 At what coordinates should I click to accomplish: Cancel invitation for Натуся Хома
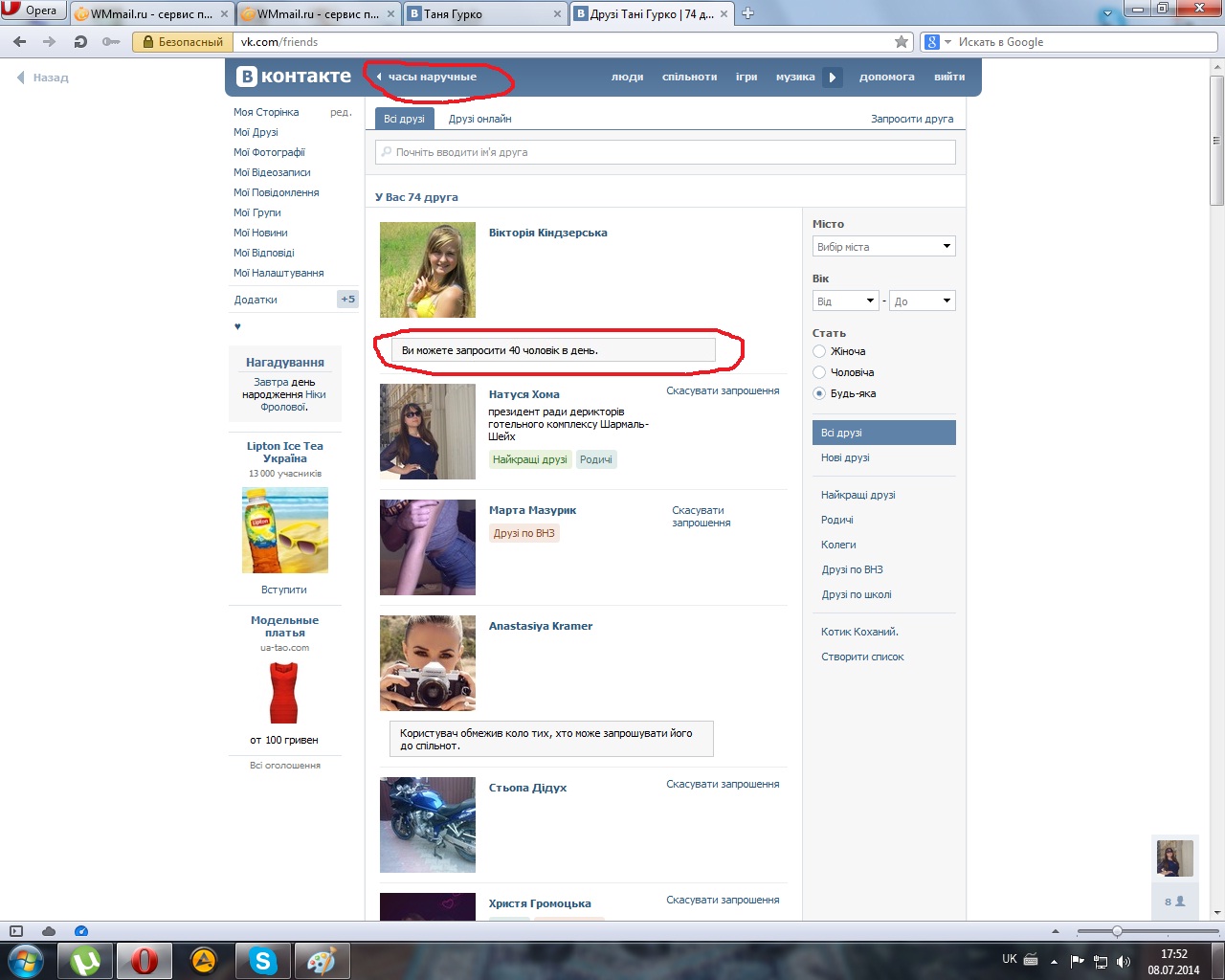723,390
